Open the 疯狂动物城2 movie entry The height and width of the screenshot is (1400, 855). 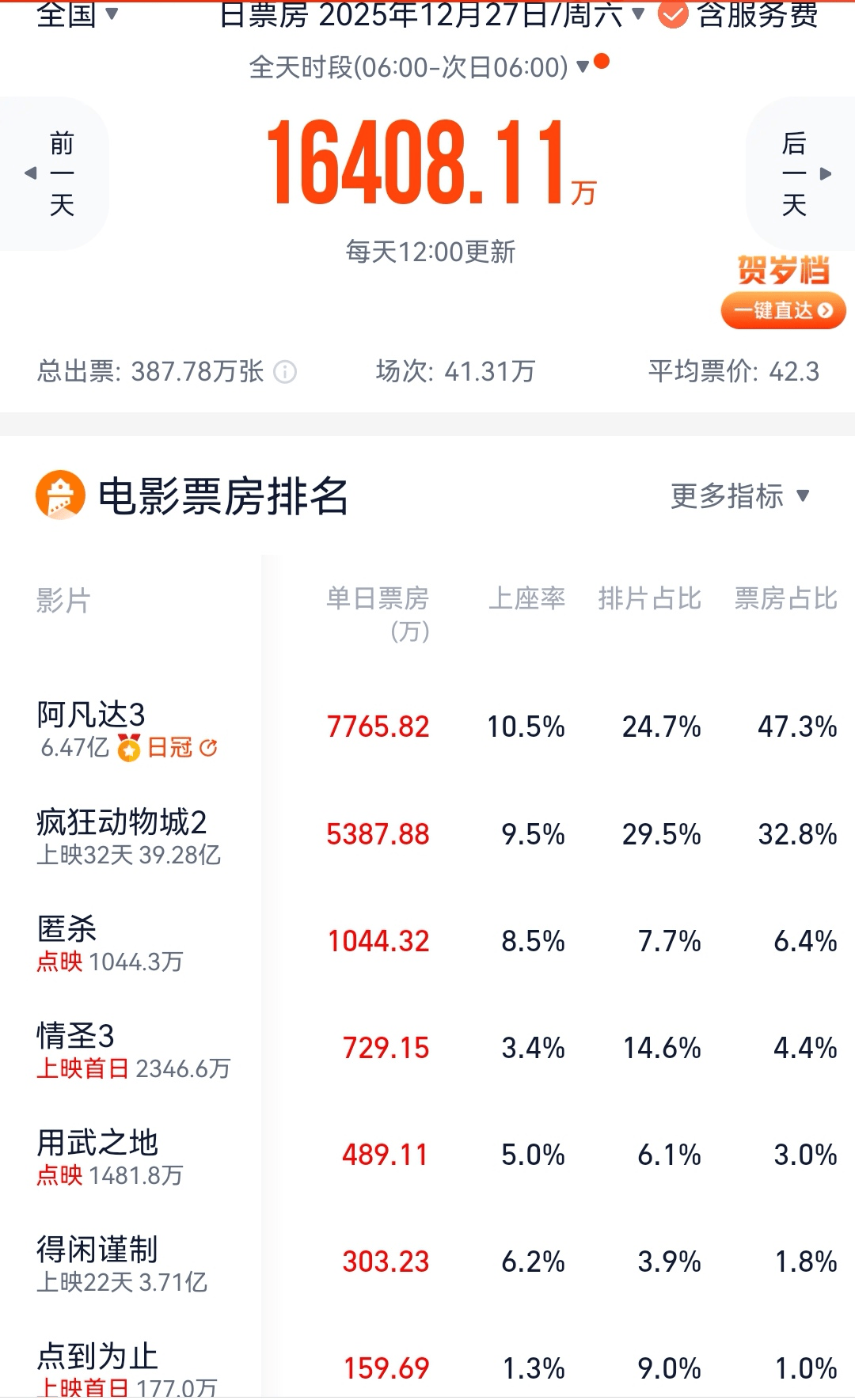point(121,822)
